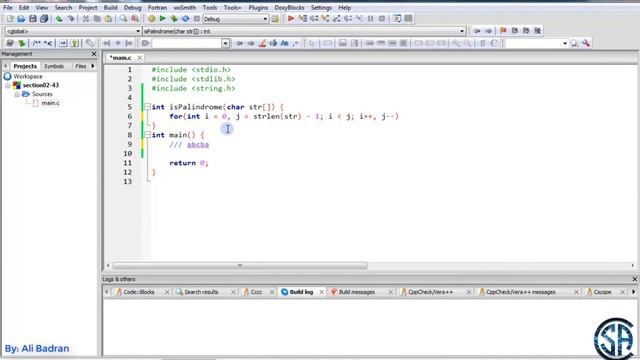The width and height of the screenshot is (640, 360).
Task: Open the <global> scope dropdown
Action: tap(138, 31)
